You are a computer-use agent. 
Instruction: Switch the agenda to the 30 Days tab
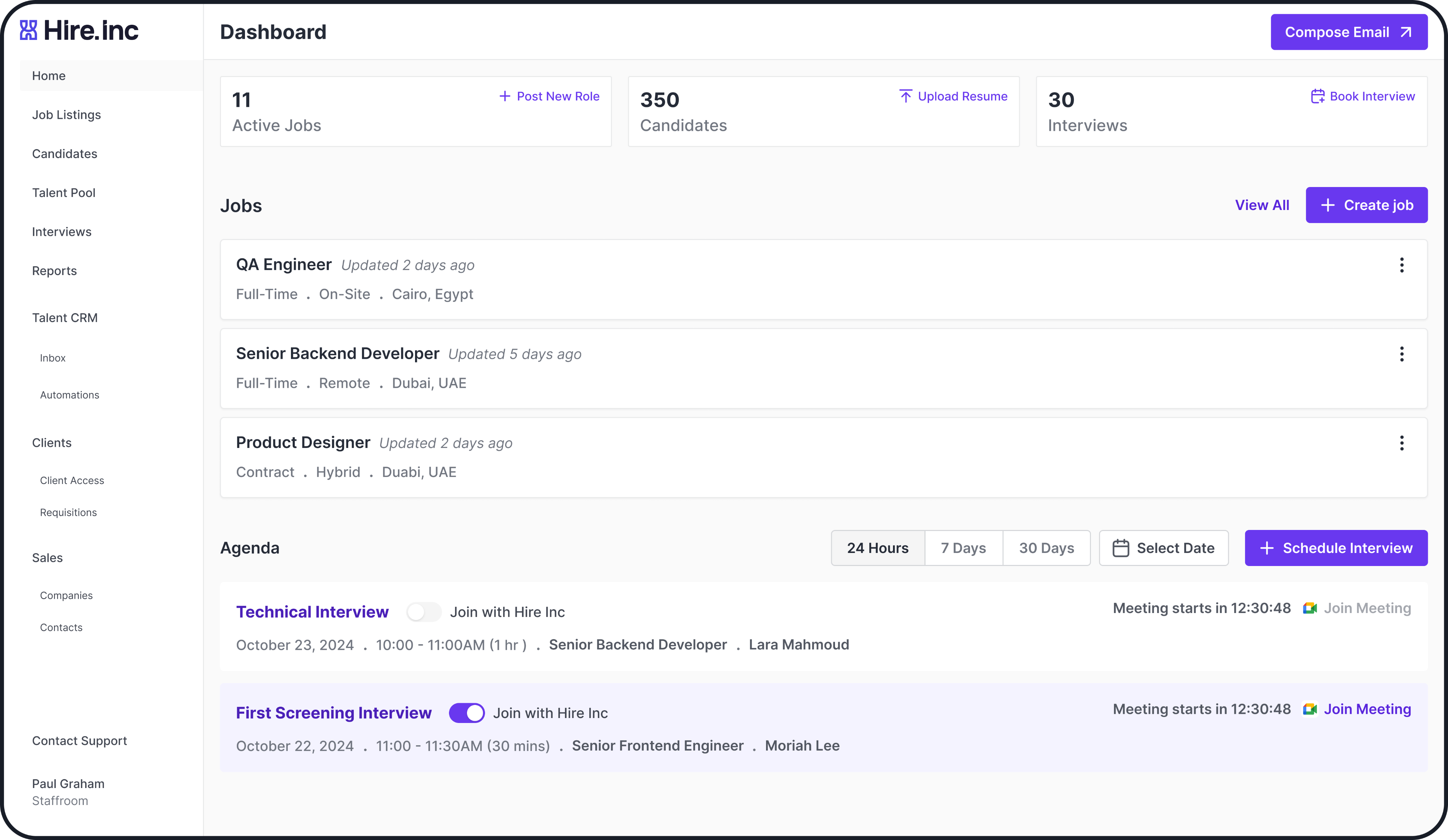(1046, 548)
